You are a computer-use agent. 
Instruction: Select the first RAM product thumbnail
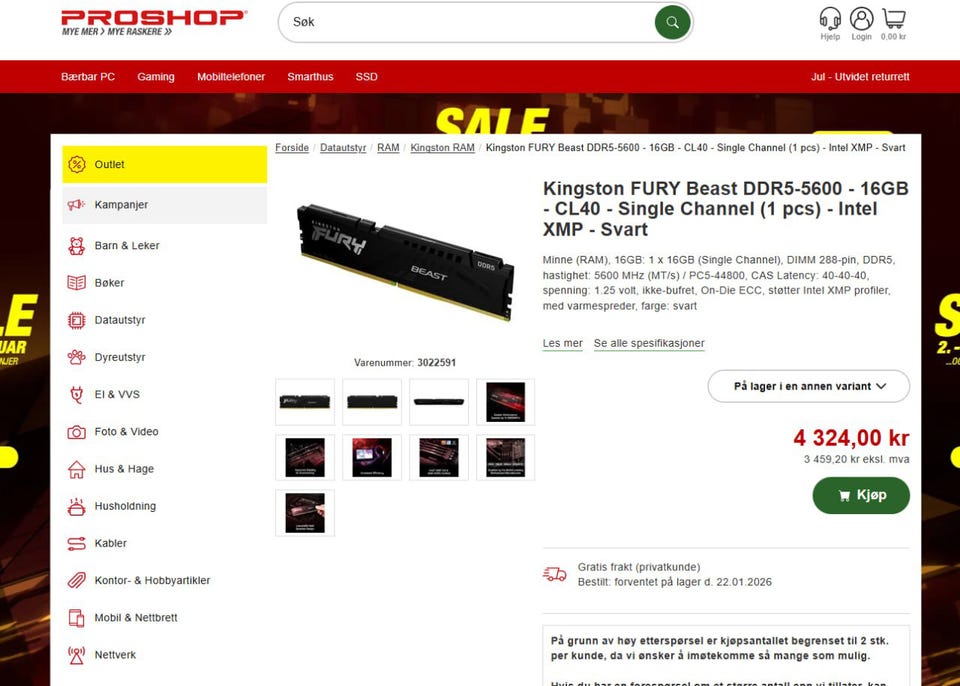tap(305, 402)
